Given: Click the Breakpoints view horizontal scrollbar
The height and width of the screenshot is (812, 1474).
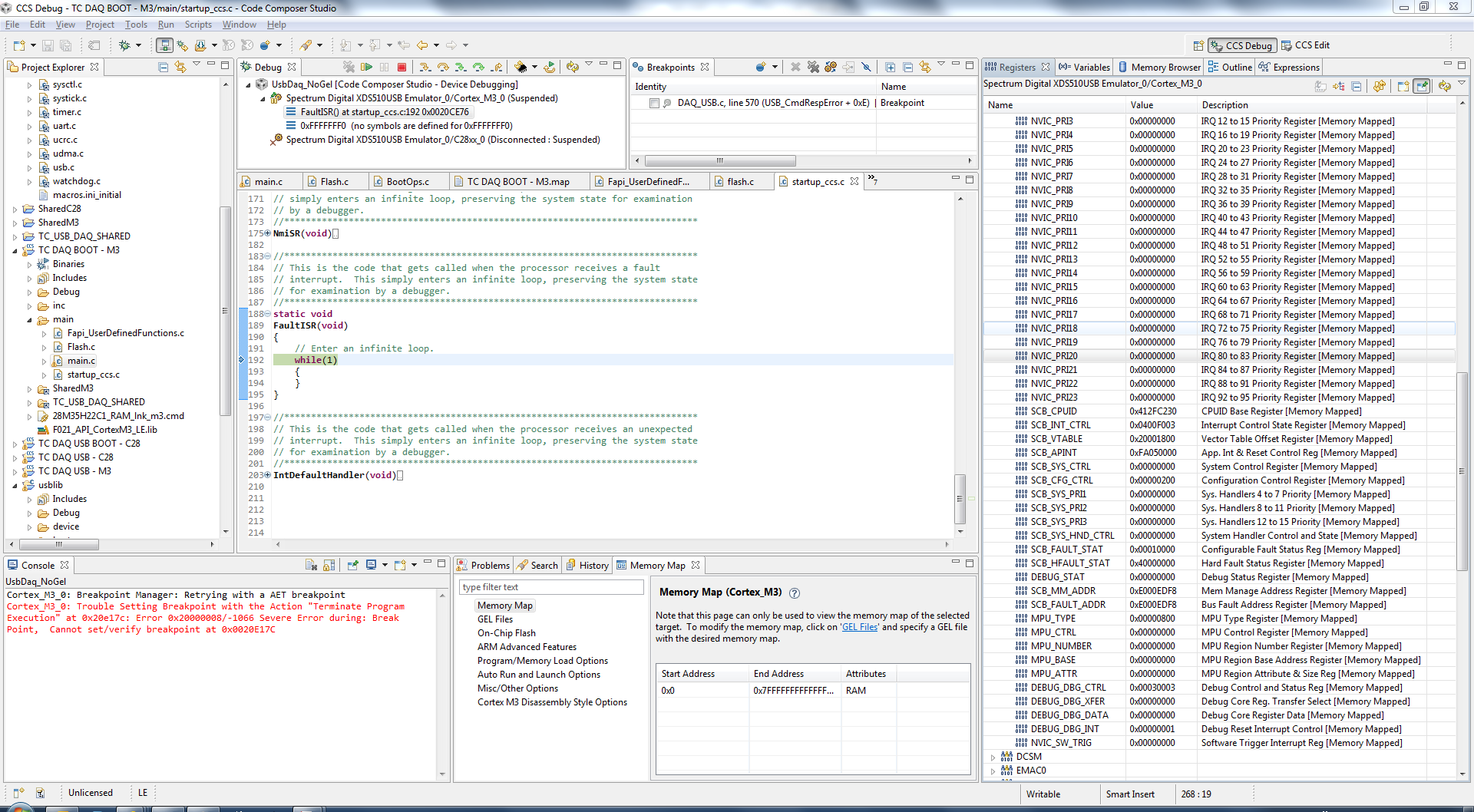Looking at the screenshot, I should click(719, 161).
